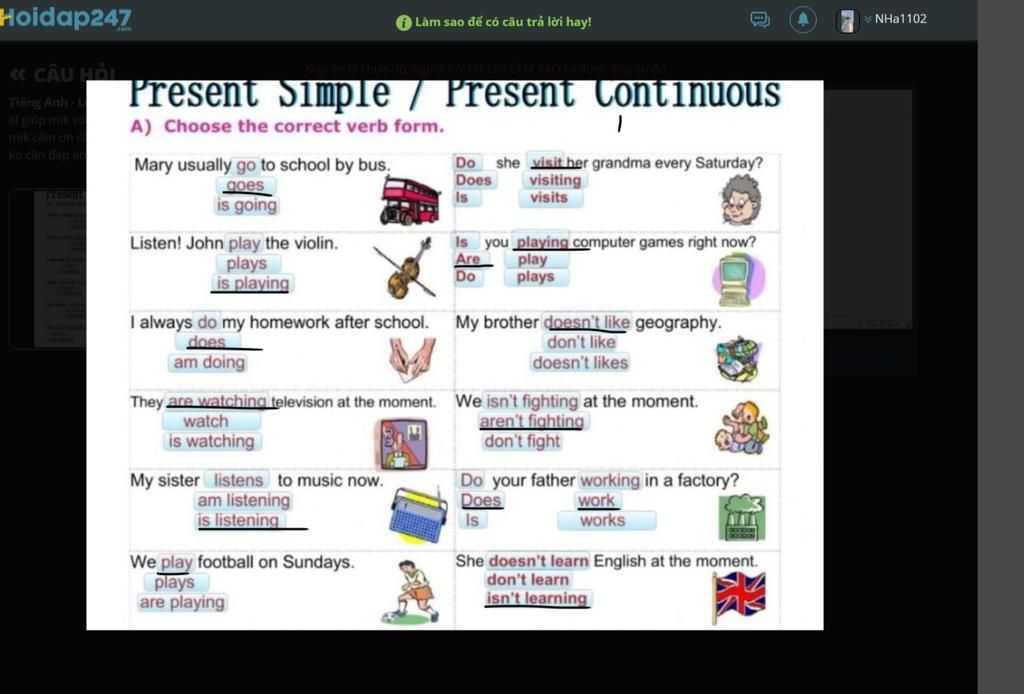Select 'is watching' option
Screen dimensions: 1024x694
coord(212,441)
